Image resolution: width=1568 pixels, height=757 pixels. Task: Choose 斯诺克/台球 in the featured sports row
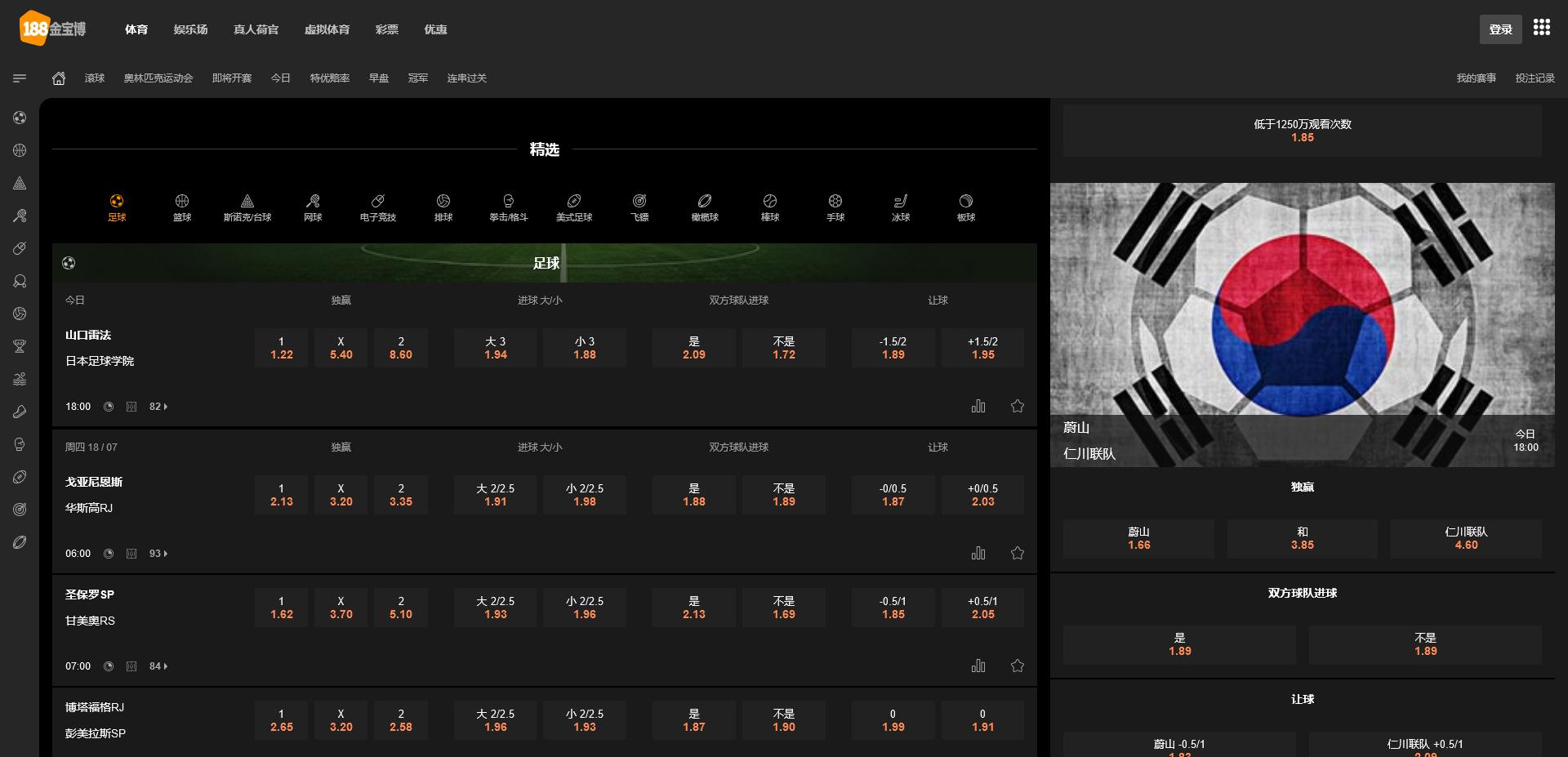247,208
